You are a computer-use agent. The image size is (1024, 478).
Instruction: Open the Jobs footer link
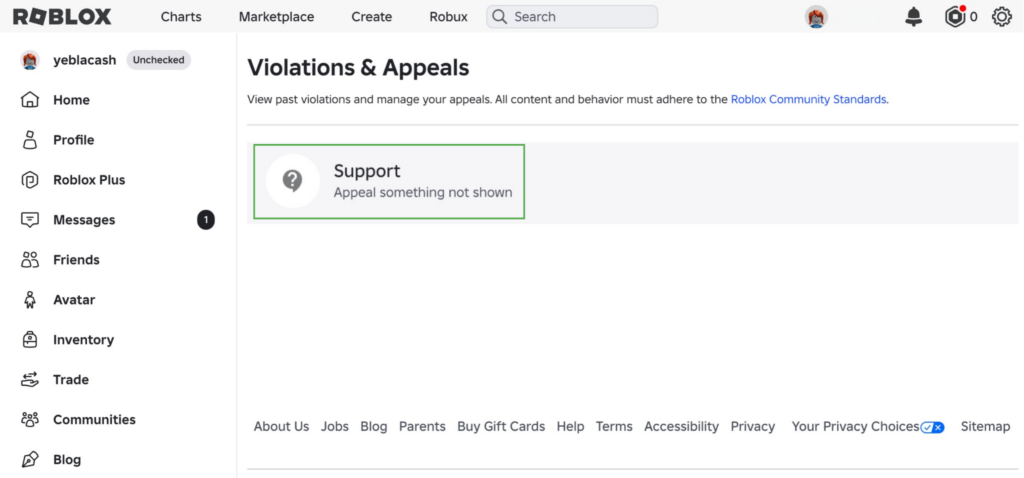[x=334, y=426]
